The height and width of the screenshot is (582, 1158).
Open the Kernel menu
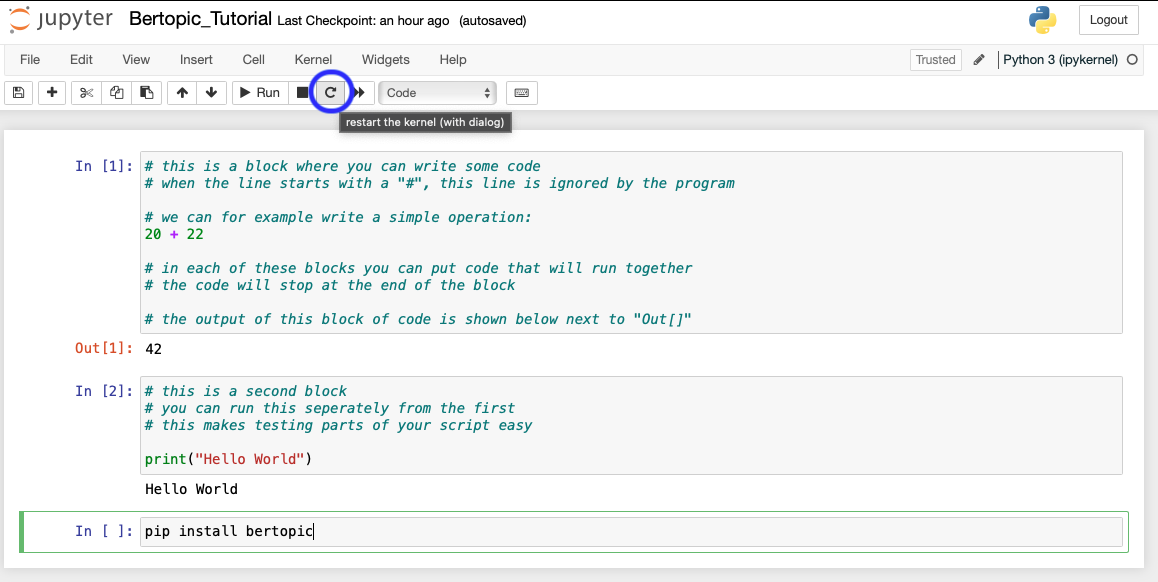(x=313, y=60)
